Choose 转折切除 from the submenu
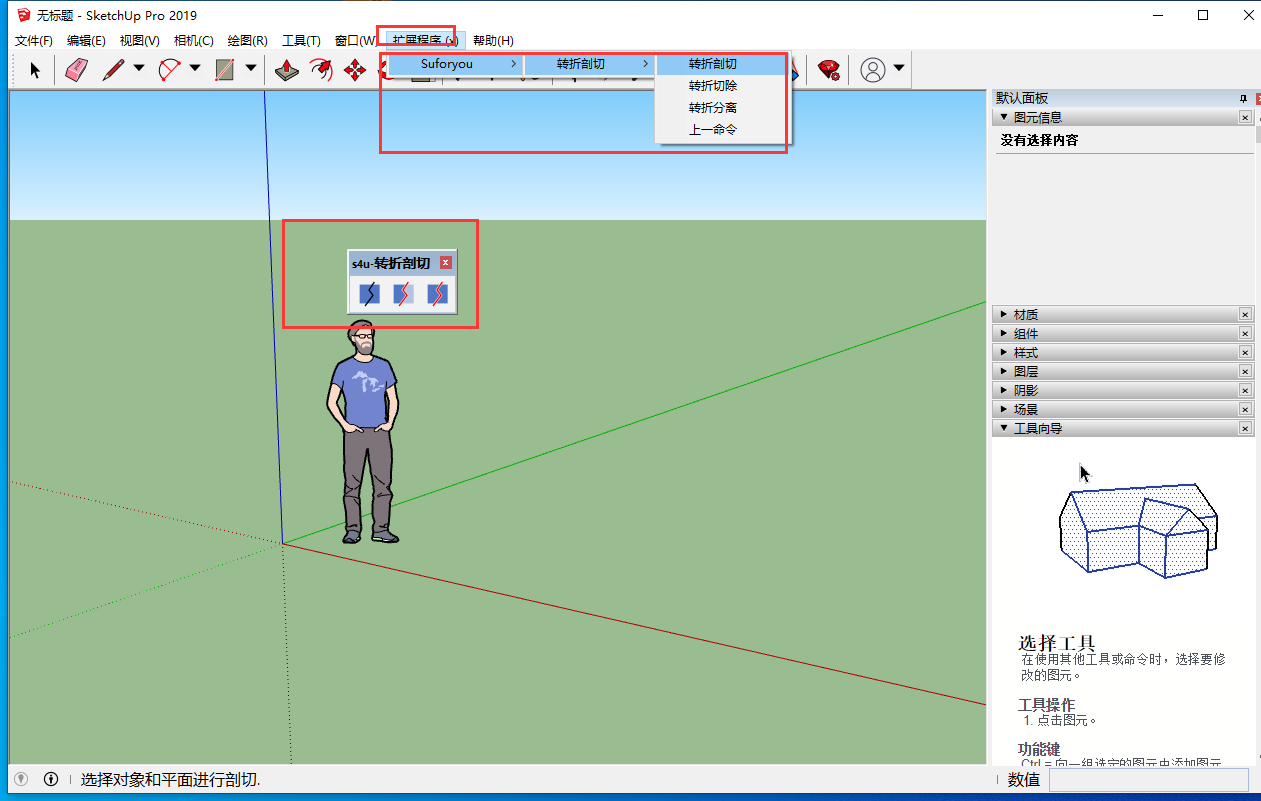Viewport: 1261px width, 801px height. 712,86
